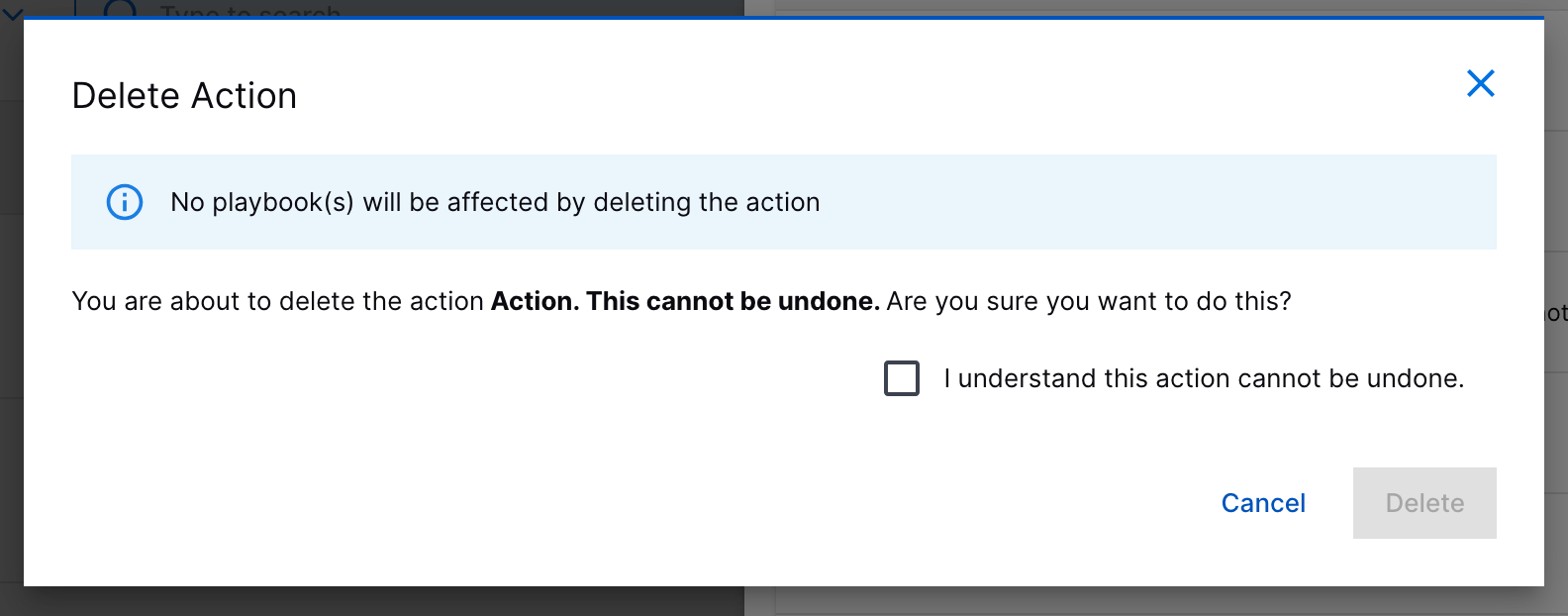Screen dimensions: 1568x616
Task: Click the info indicator beside the playbook notice
Action: 124,202
